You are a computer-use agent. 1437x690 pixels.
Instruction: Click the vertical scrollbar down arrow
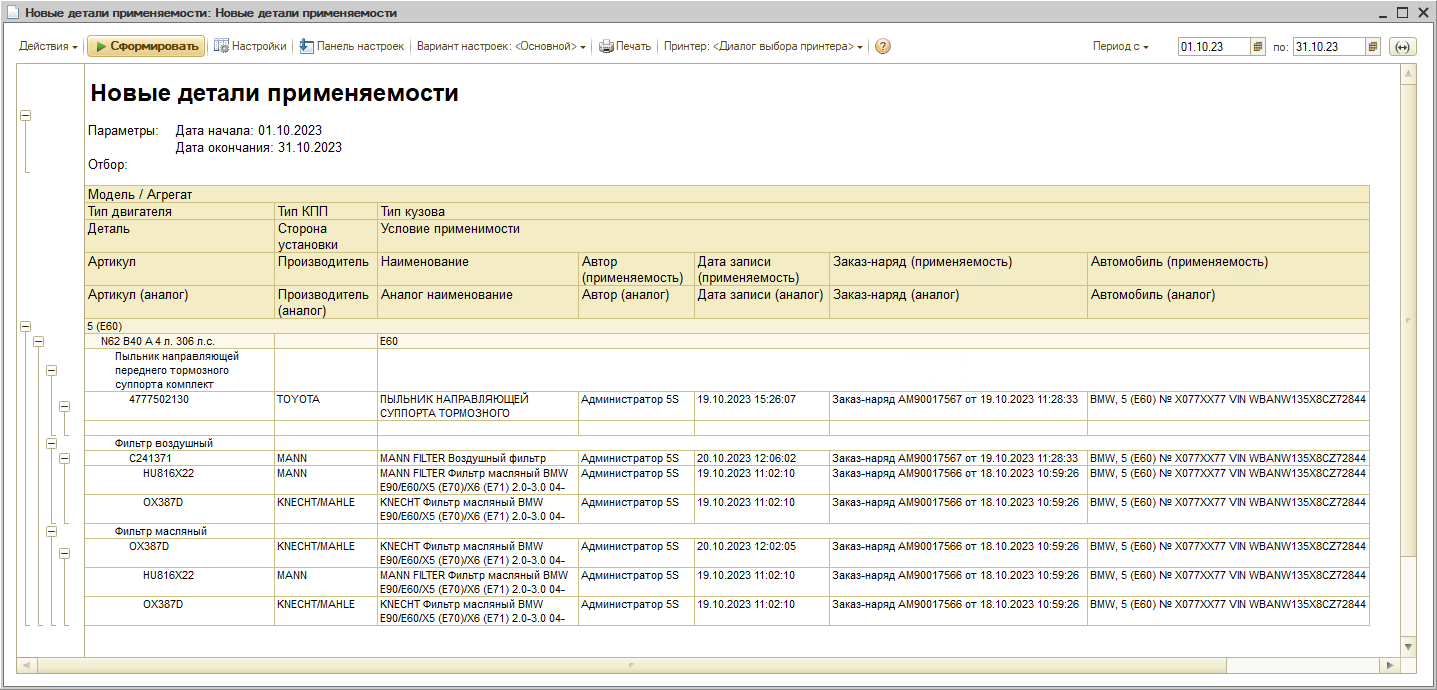(x=1409, y=647)
